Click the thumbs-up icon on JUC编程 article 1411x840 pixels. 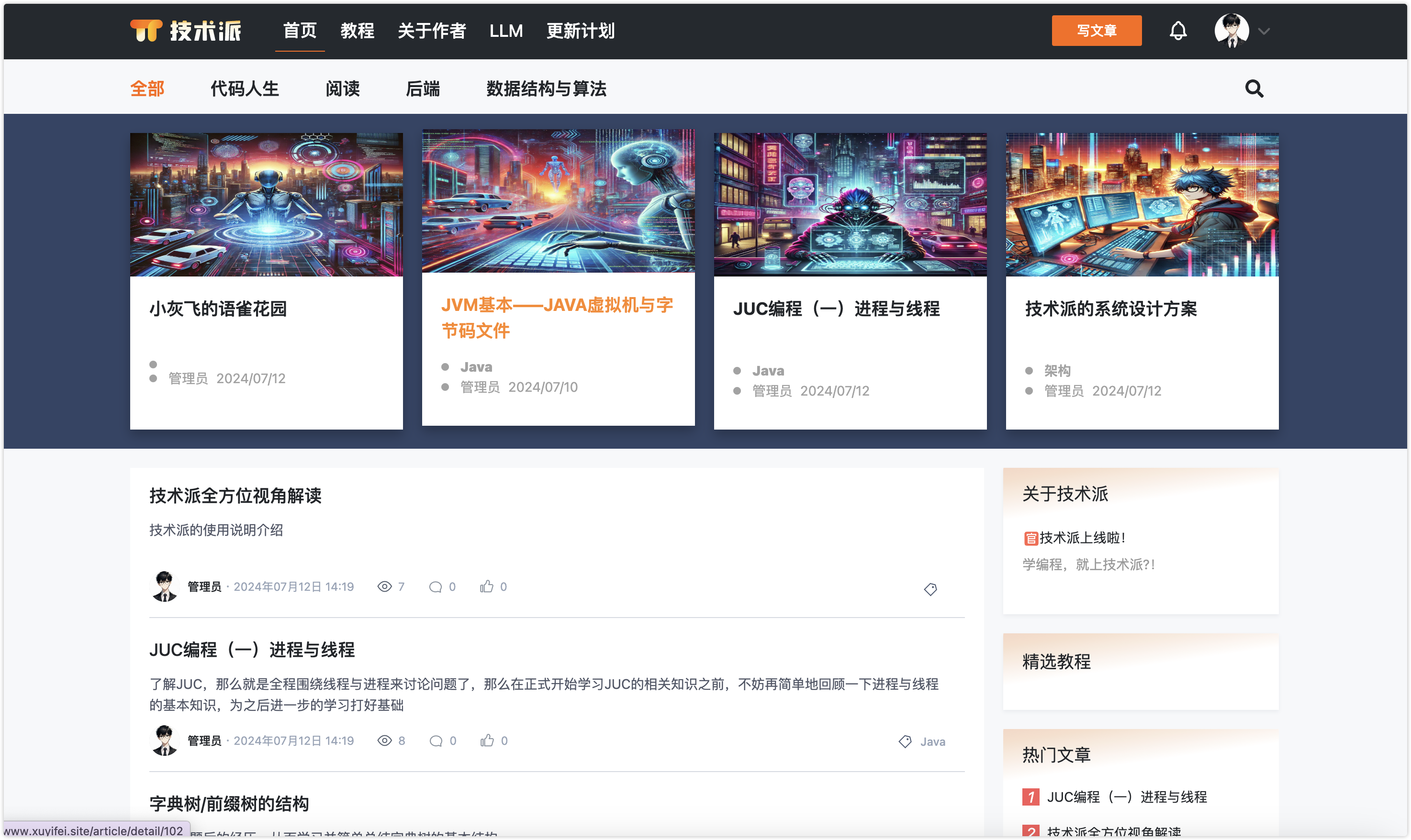[487, 741]
